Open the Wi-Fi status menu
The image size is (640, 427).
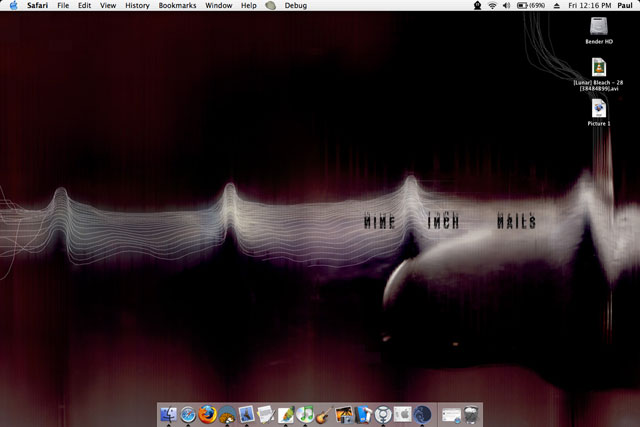click(492, 6)
